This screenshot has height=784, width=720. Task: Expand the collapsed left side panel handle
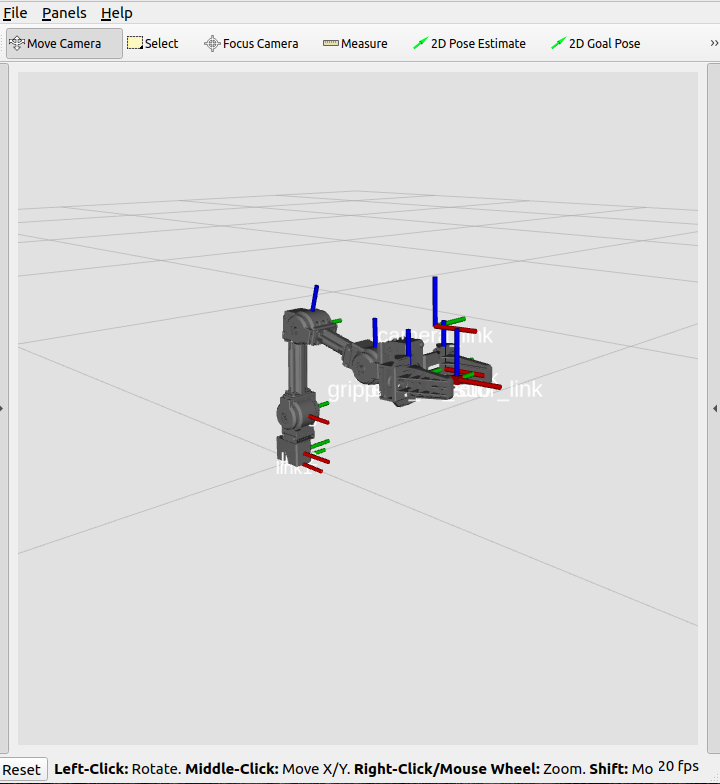2,408
